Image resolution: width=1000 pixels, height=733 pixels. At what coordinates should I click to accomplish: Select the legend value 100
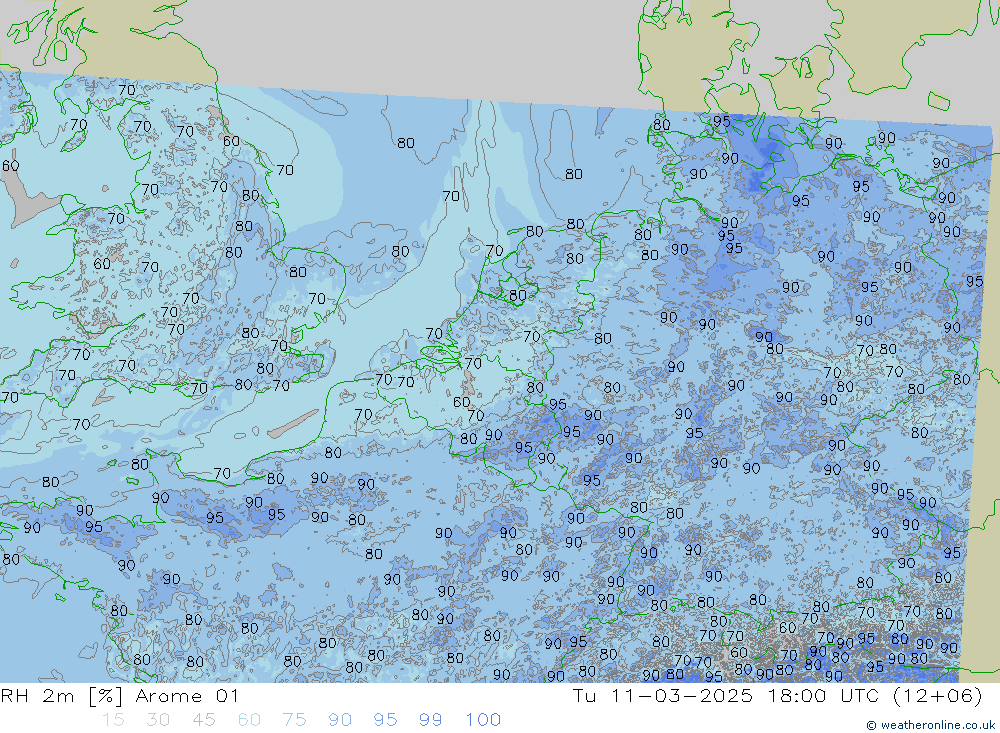(x=483, y=720)
